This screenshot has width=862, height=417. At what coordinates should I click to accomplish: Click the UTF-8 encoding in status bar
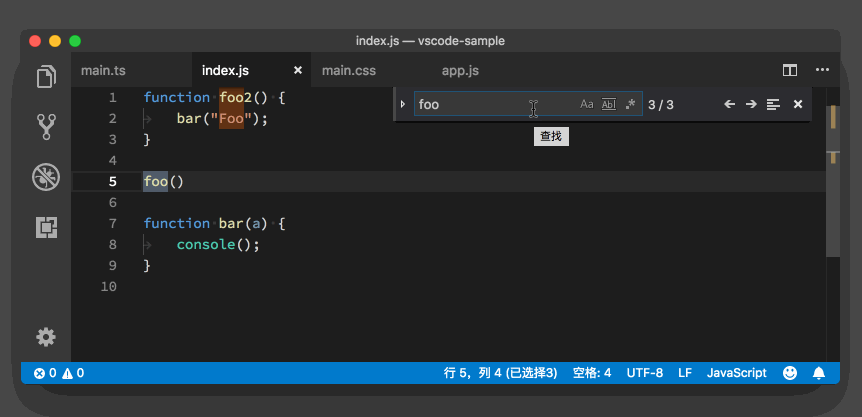coord(644,373)
